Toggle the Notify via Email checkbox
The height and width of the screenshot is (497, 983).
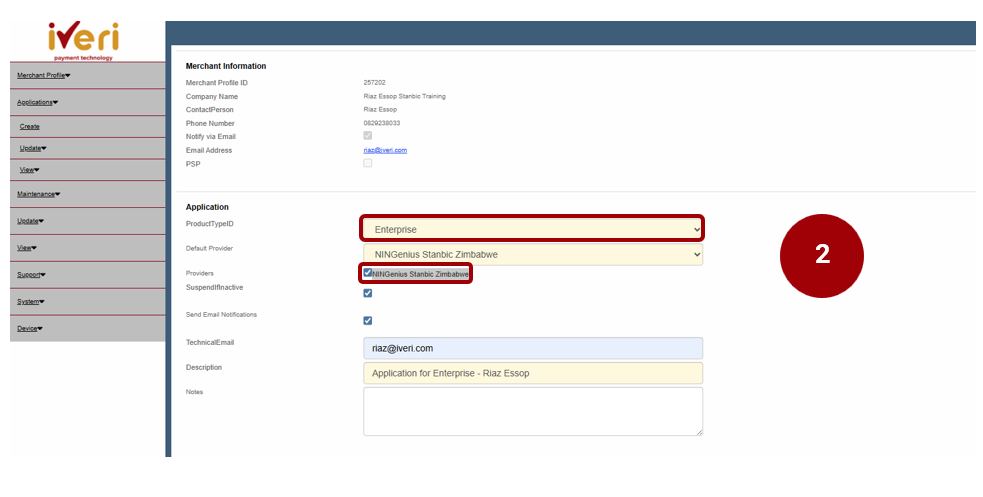[x=367, y=135]
